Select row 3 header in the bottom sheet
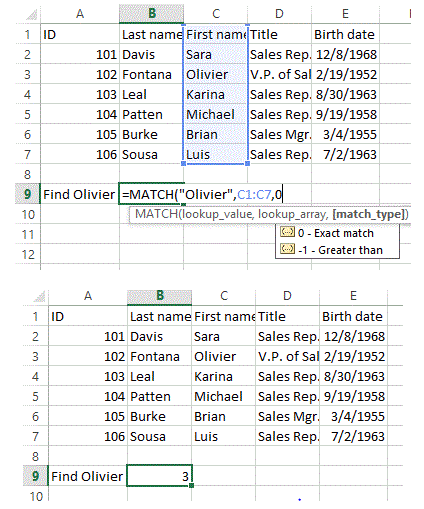The height and width of the screenshot is (509, 424). (35, 356)
